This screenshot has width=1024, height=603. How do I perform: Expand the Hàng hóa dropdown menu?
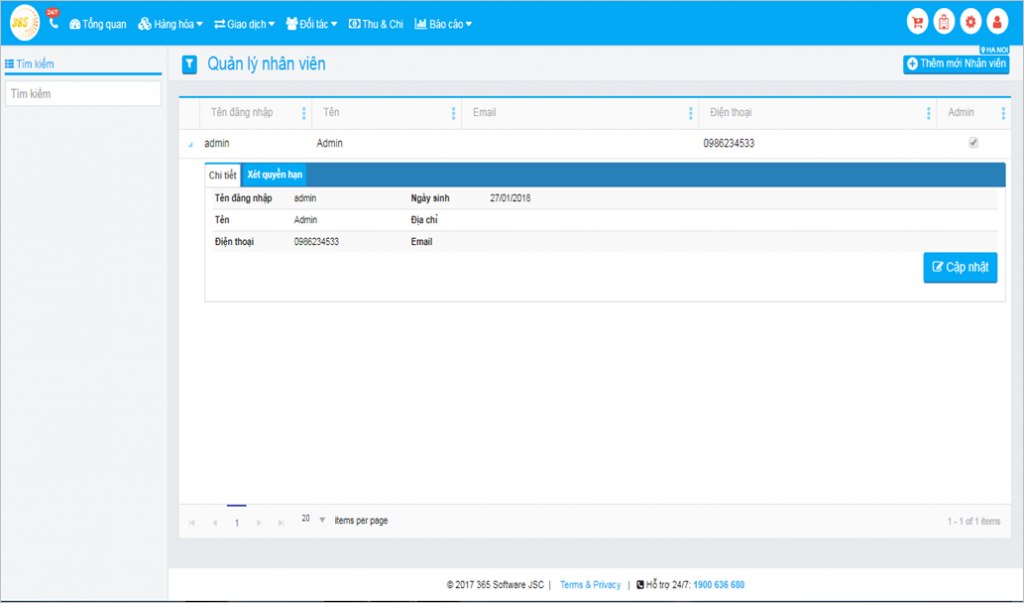(171, 24)
